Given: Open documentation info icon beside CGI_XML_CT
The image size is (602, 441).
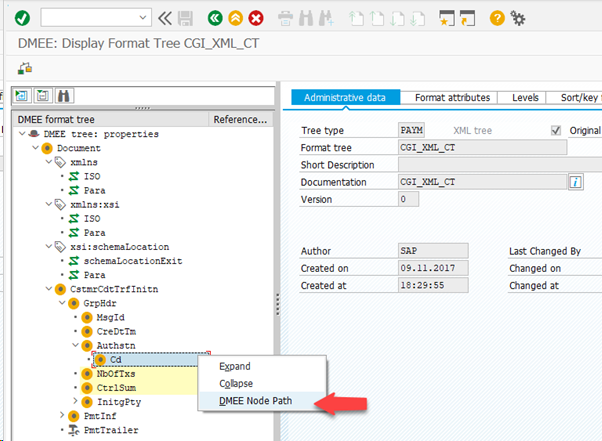Looking at the screenshot, I should pos(576,182).
